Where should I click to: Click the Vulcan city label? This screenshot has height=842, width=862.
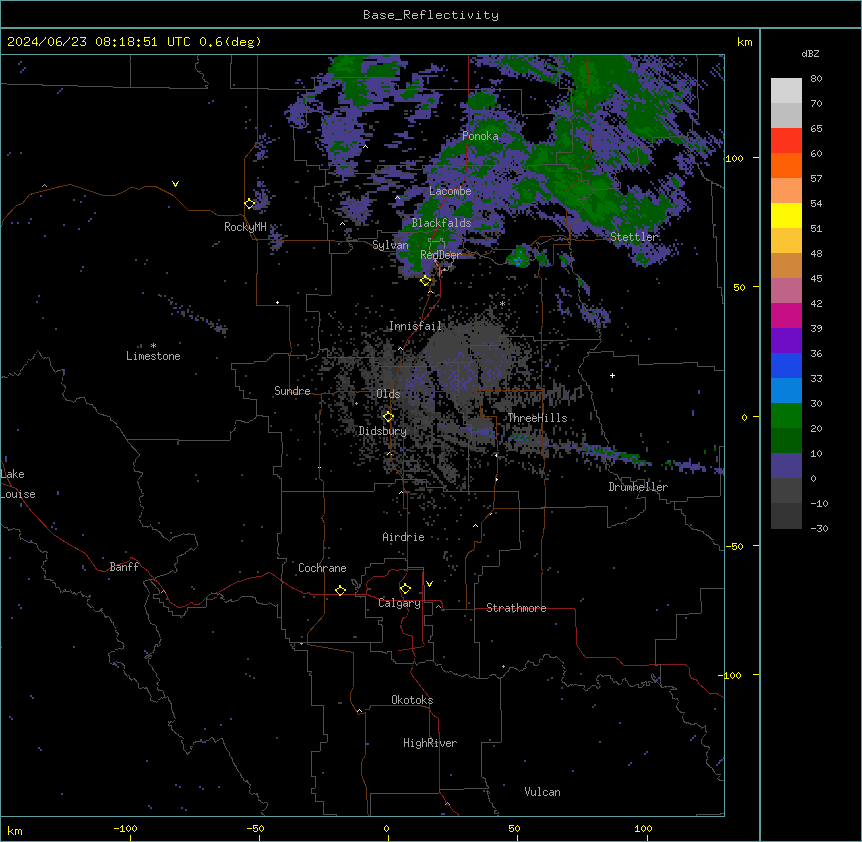coord(542,792)
